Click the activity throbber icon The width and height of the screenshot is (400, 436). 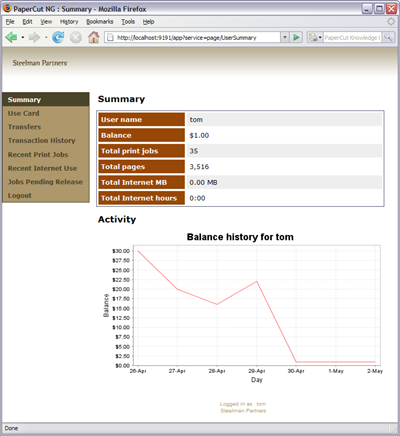coord(391,22)
